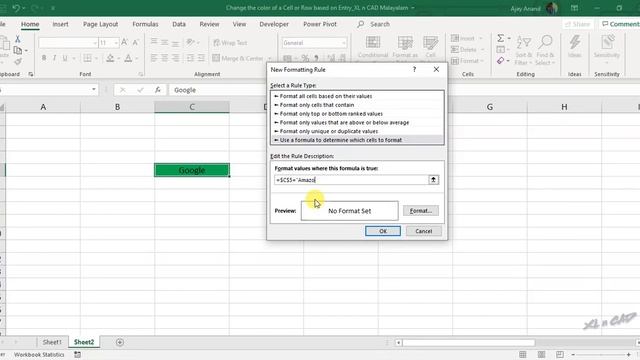Image resolution: width=640 pixels, height=360 pixels.
Task: Open the View ribbon tab
Action: pos(239,24)
